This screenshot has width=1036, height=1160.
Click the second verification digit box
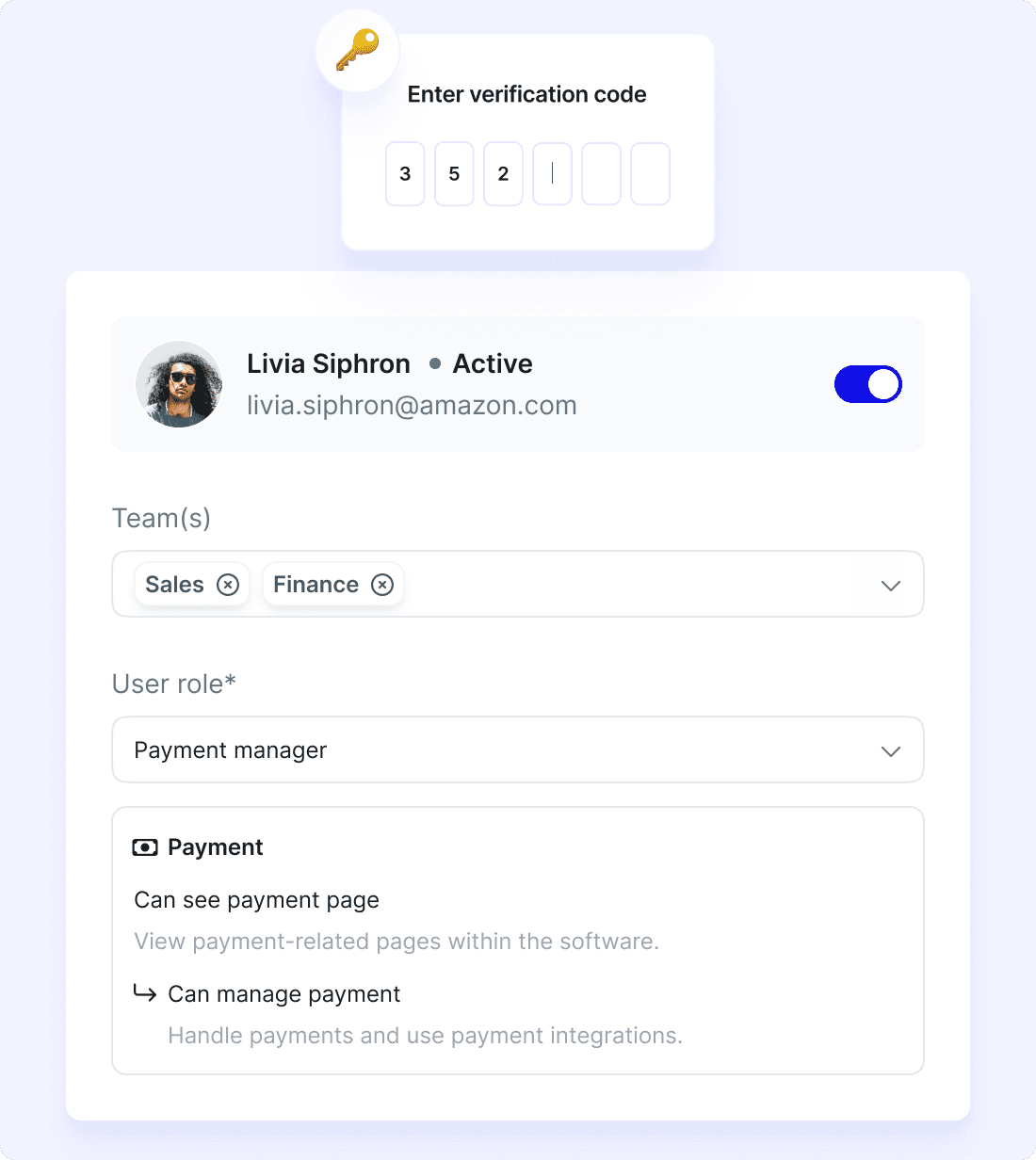coord(454,174)
